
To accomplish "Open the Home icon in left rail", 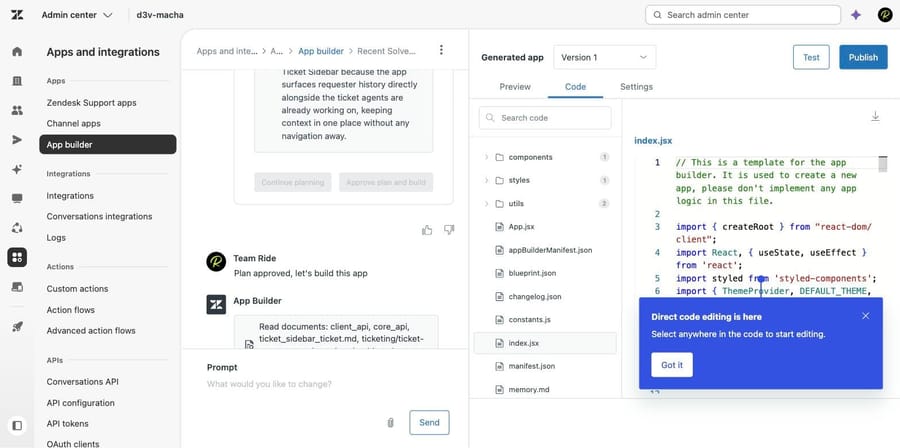I will pyautogui.click(x=17, y=52).
